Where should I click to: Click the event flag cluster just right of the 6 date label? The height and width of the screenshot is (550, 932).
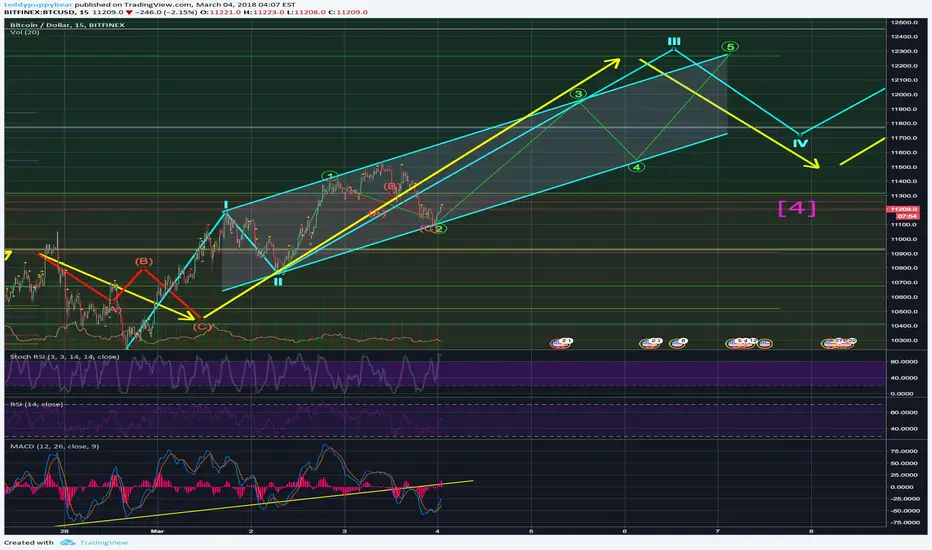point(650,343)
